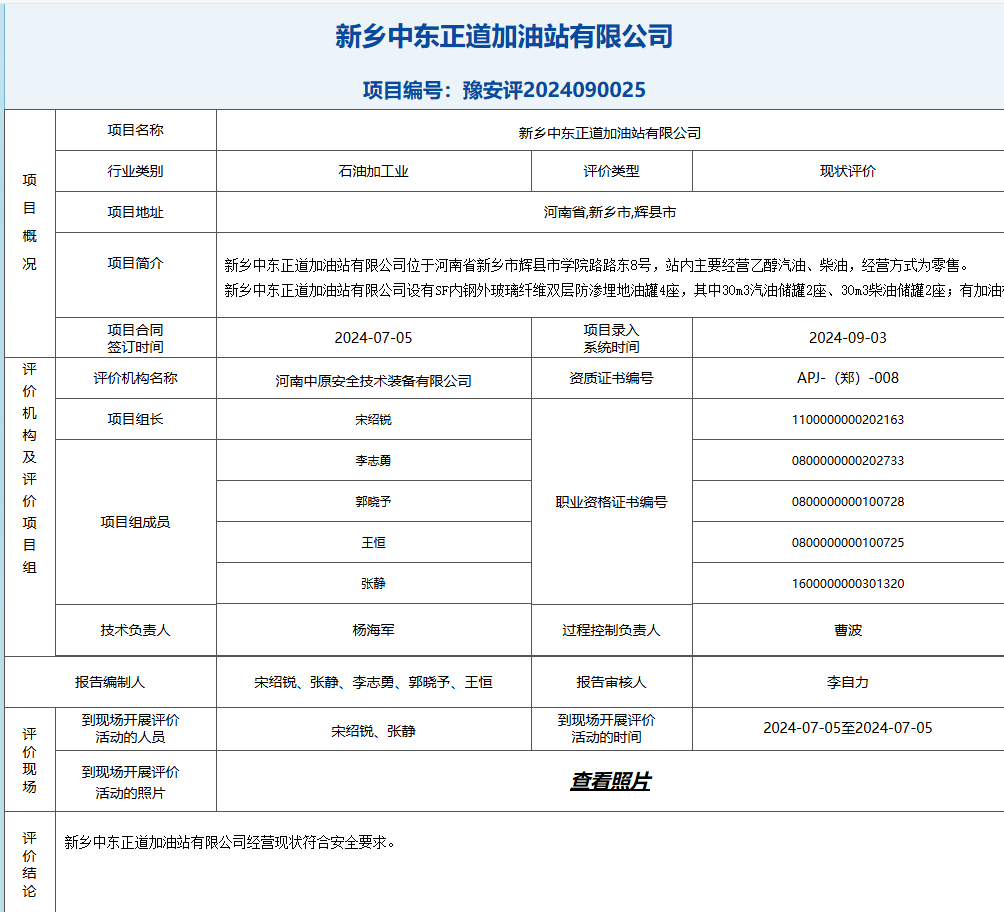
Task: Click the 行业类别 label cell
Action: coord(136,172)
